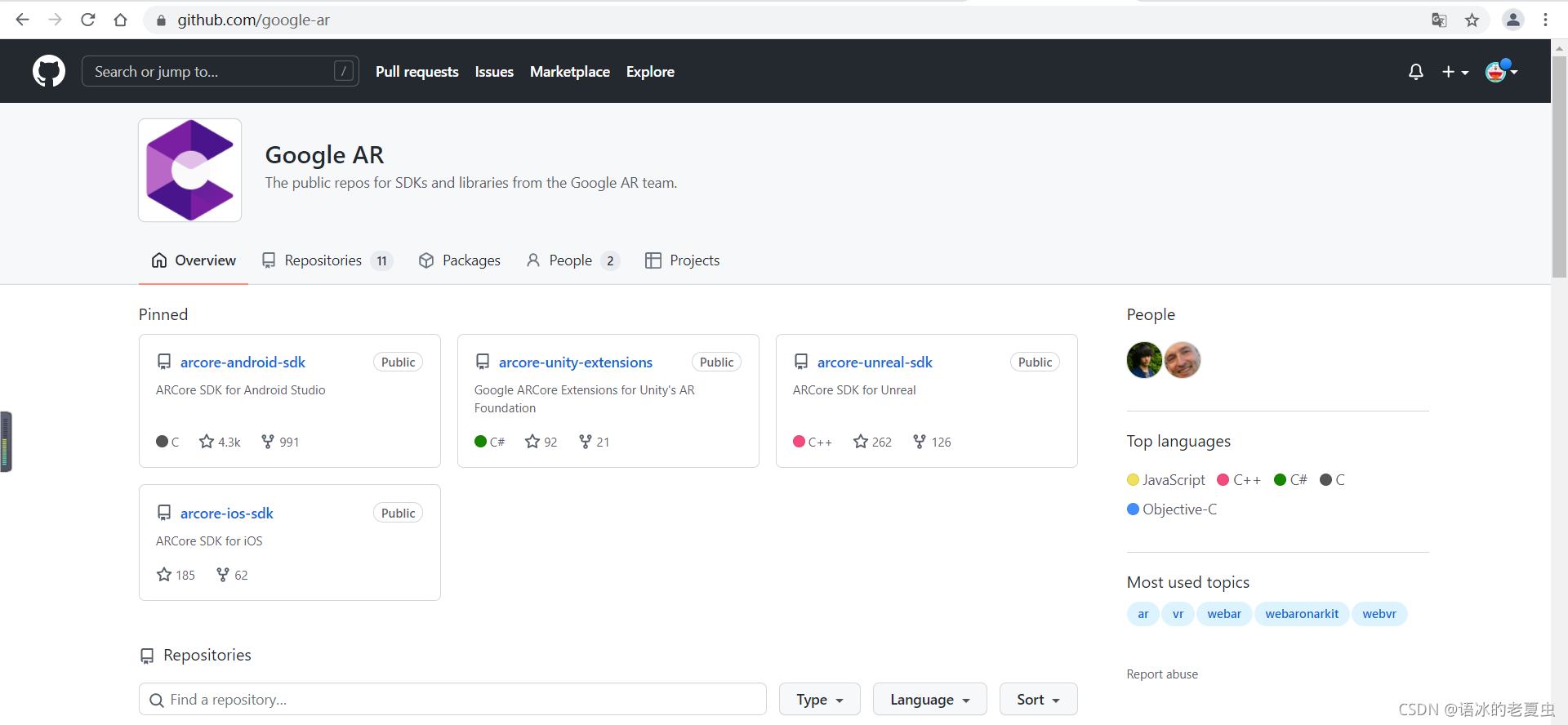Click repo icon beside arcore-ios-sdk

click(x=164, y=513)
